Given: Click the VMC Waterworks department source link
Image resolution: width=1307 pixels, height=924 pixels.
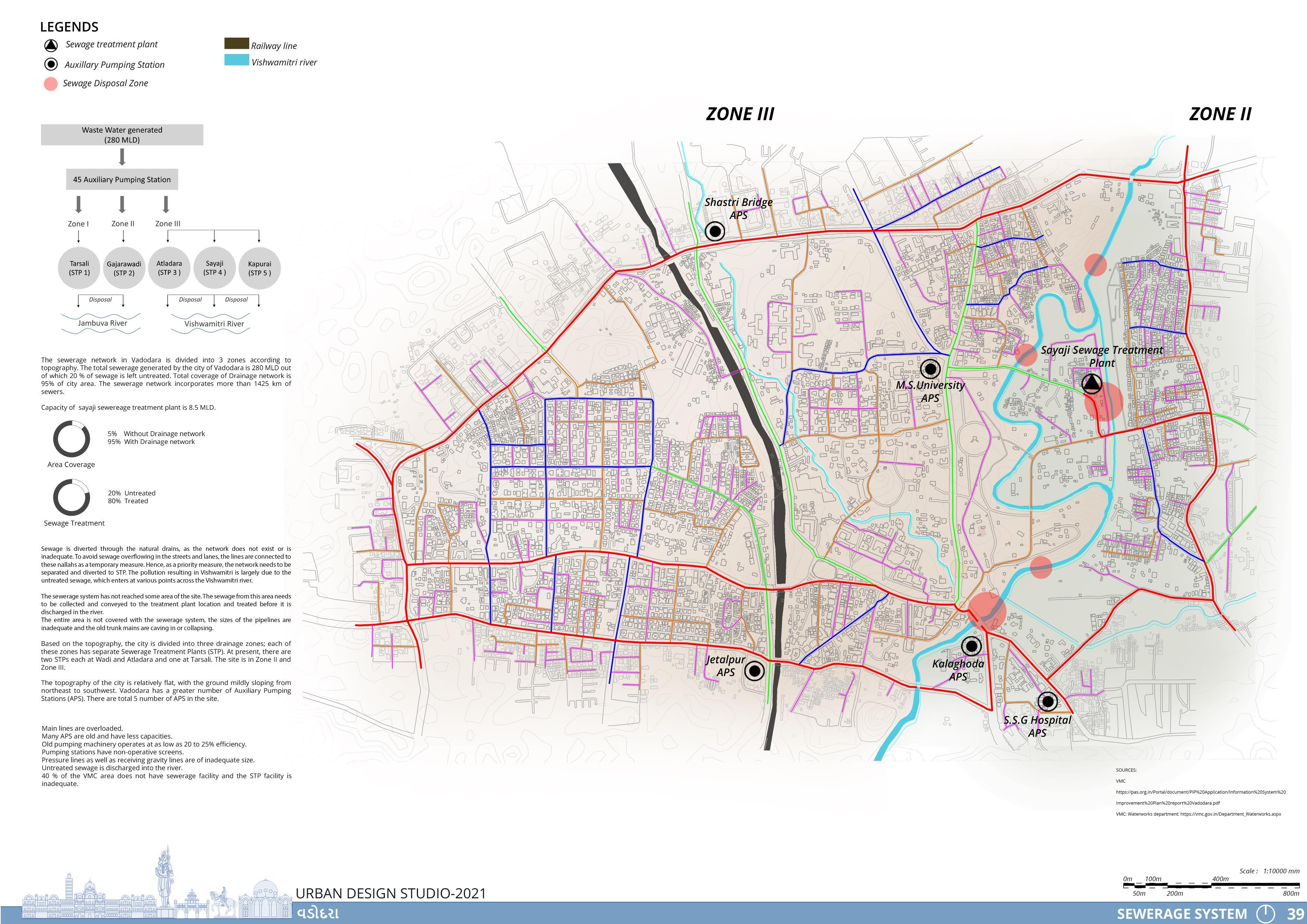Looking at the screenshot, I should point(1198,814).
